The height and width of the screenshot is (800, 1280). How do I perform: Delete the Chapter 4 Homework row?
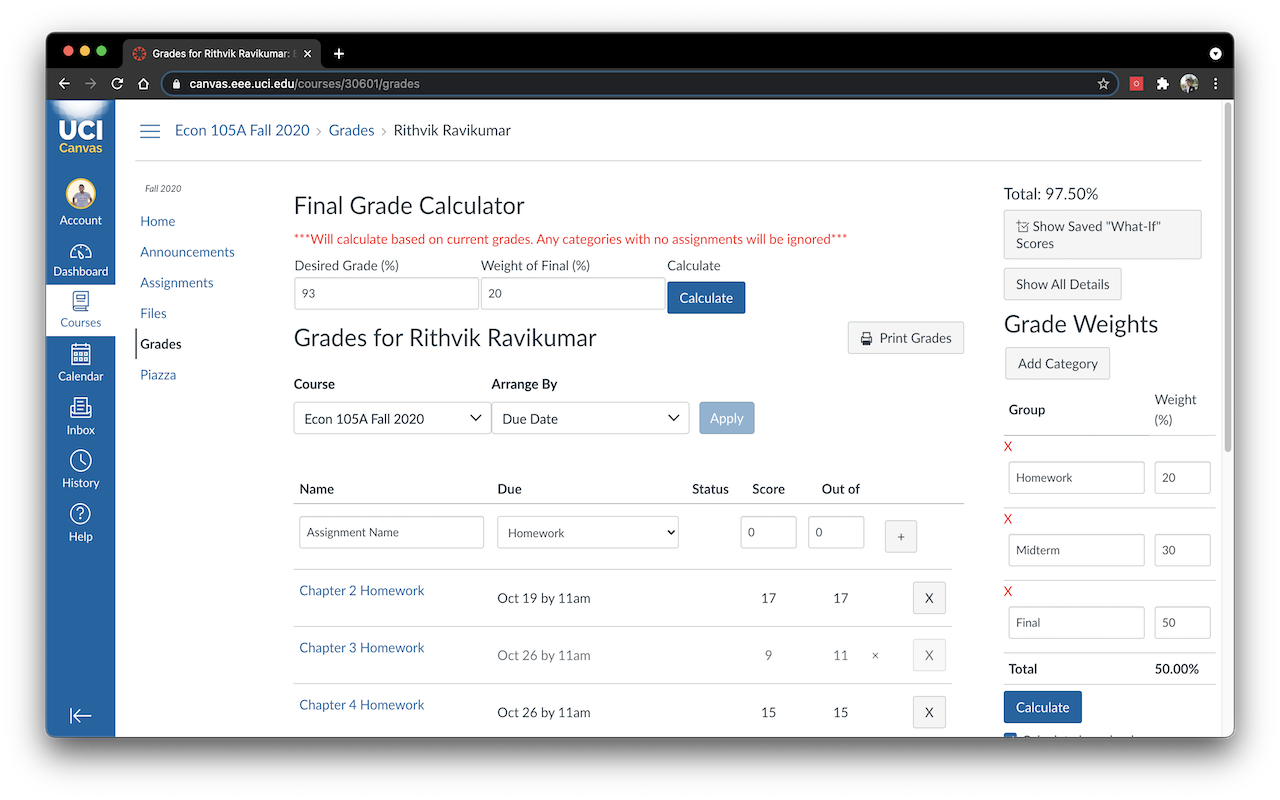[x=929, y=712]
